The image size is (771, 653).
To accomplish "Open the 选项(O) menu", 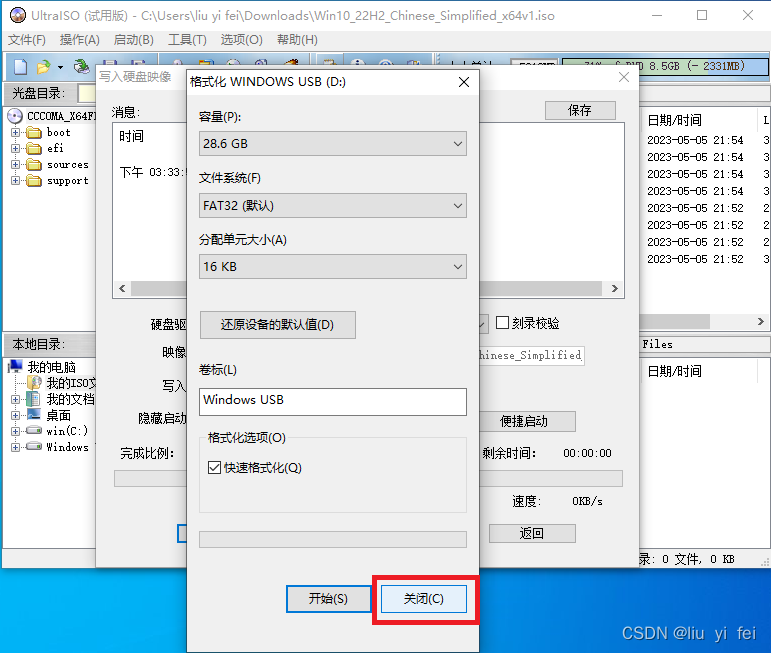I will point(241,40).
